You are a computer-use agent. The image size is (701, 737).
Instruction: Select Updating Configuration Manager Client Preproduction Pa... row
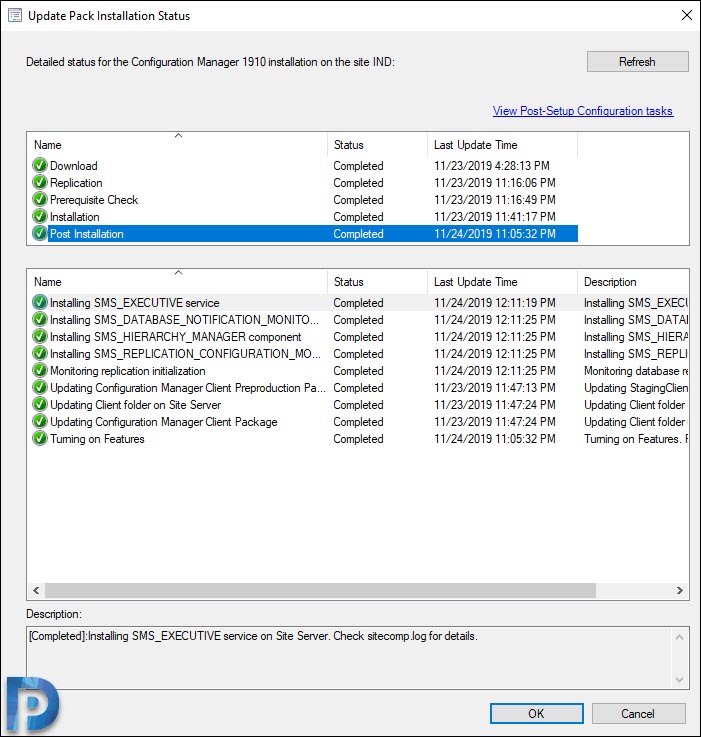(x=360, y=388)
